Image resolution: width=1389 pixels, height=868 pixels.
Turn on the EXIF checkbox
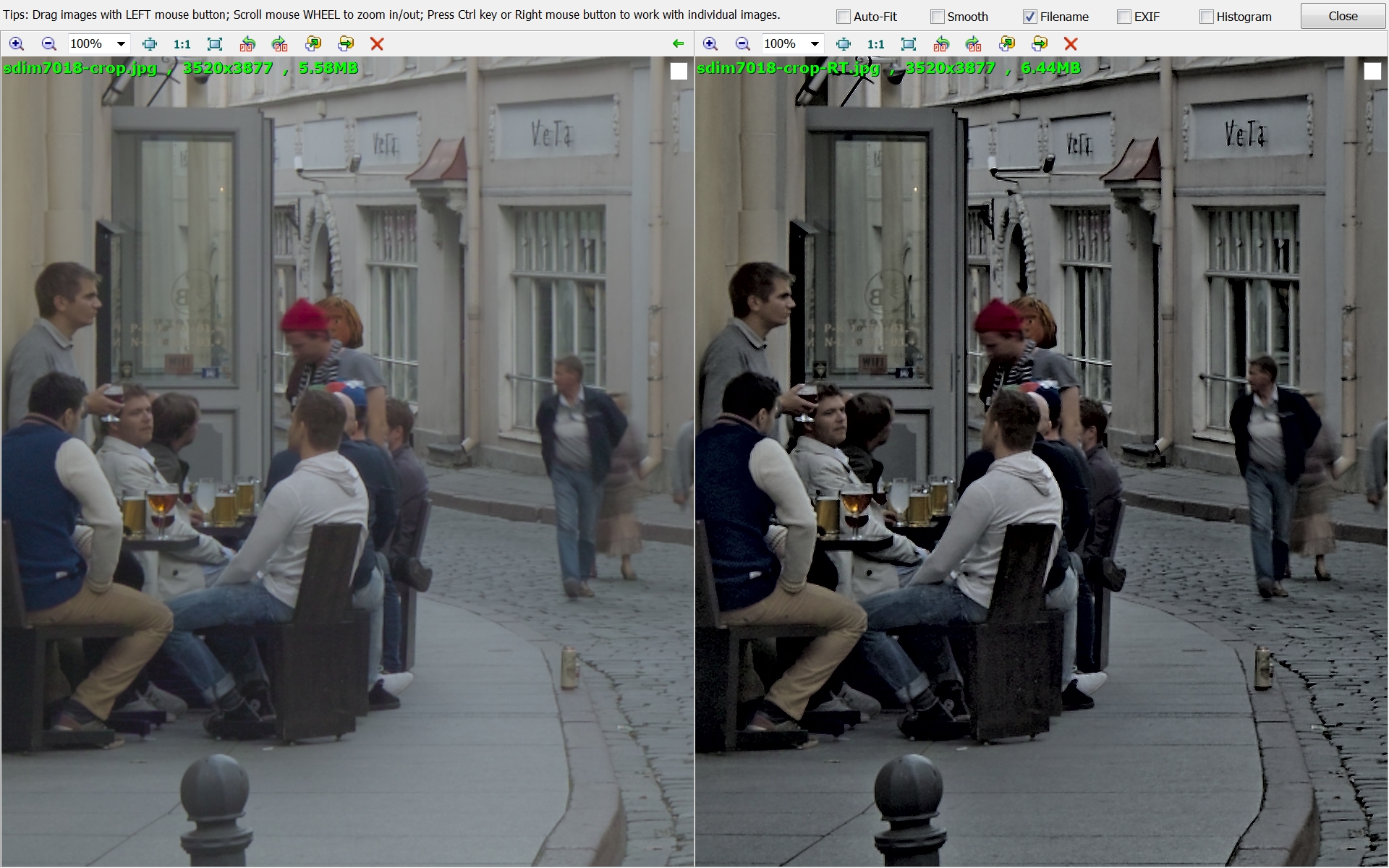pos(1124,17)
